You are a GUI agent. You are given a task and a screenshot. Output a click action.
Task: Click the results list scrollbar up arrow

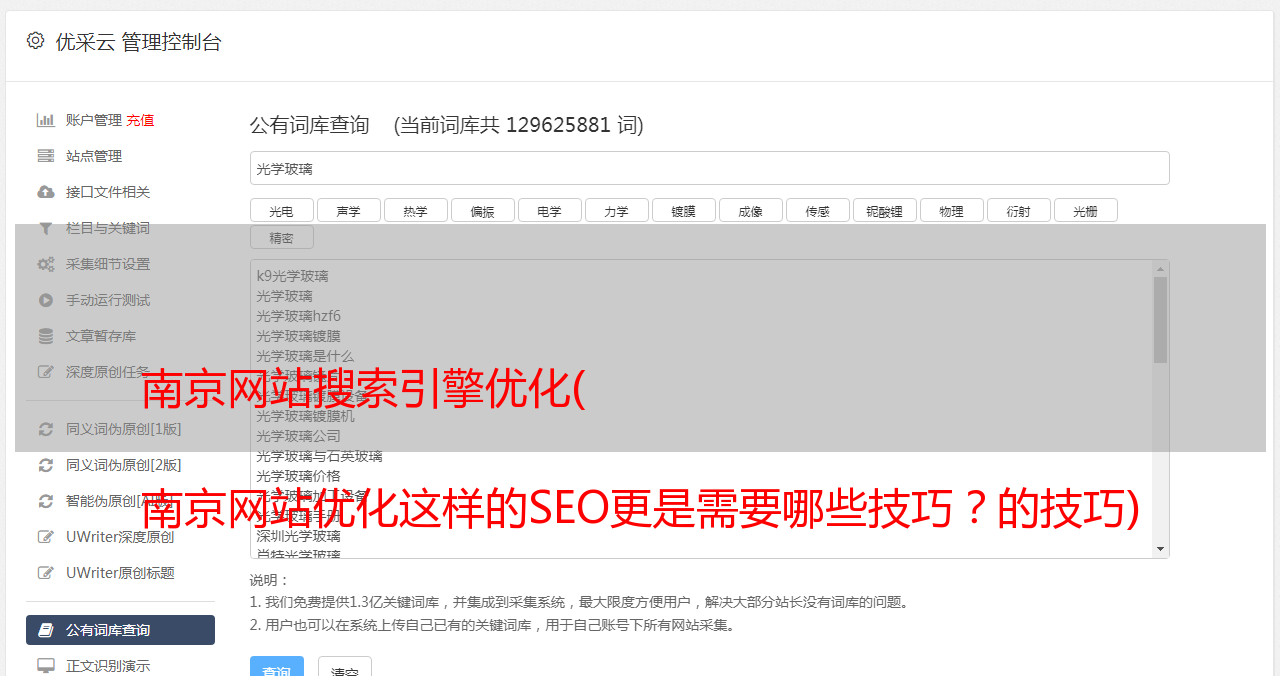coord(1160,268)
